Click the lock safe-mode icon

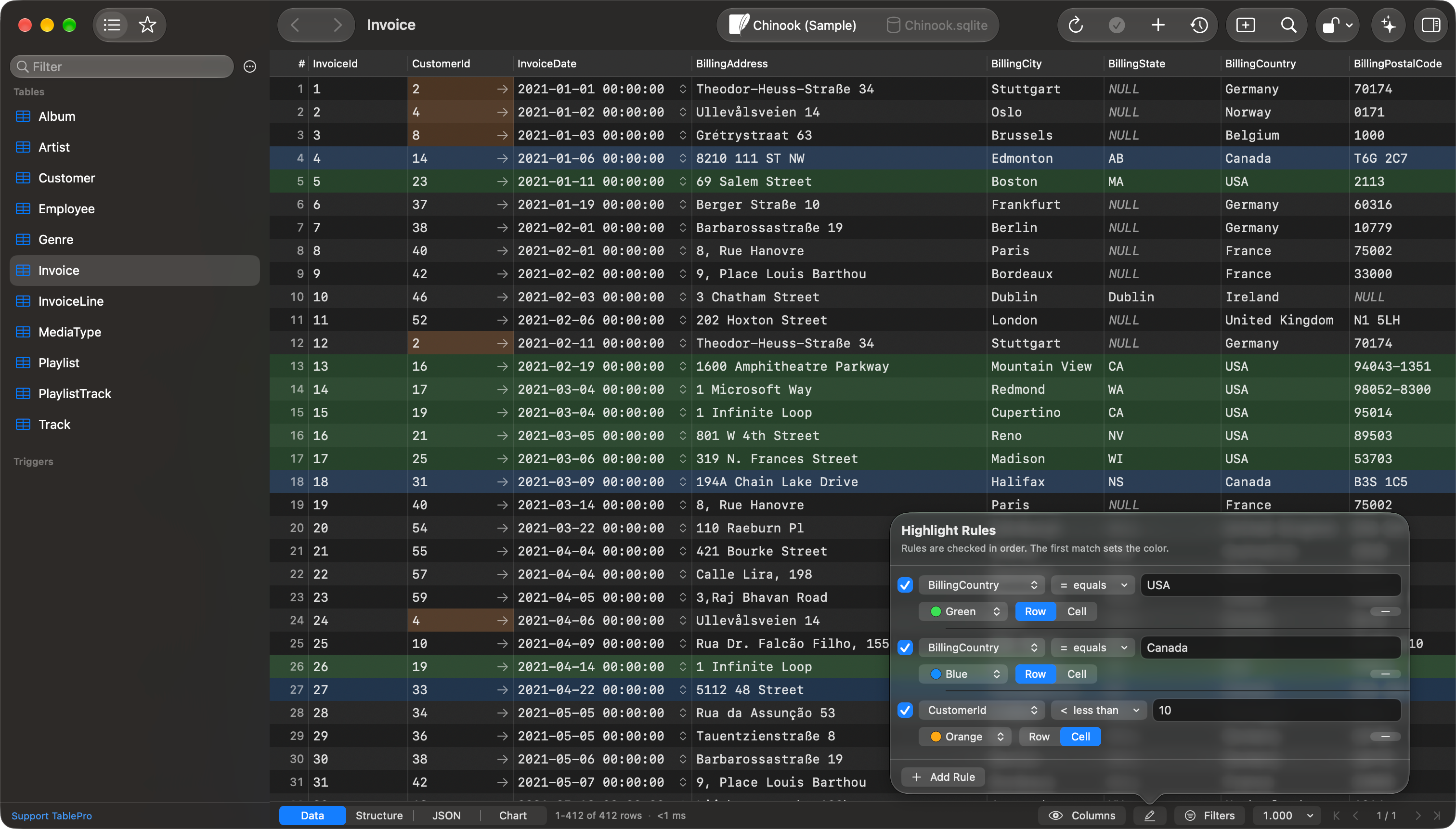point(1337,25)
